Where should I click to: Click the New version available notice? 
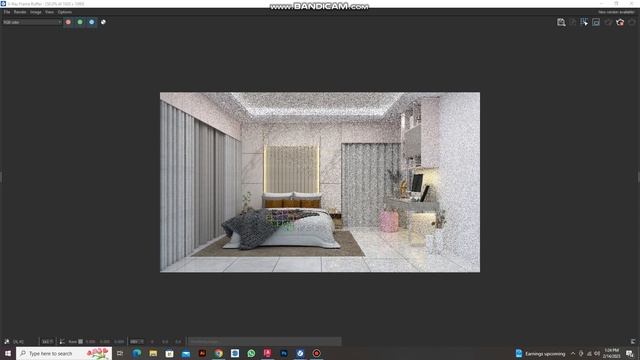pyautogui.click(x=616, y=12)
